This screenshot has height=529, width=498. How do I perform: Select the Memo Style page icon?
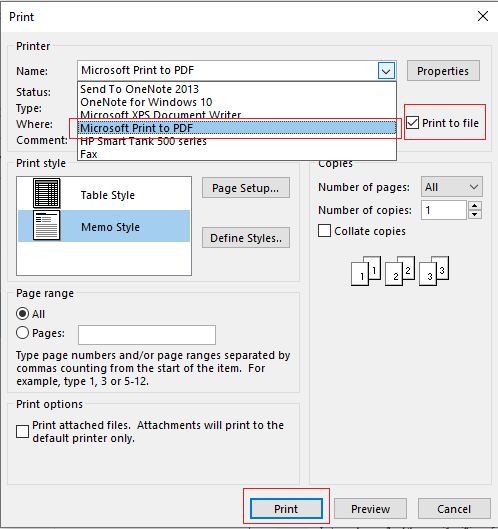[x=47, y=225]
